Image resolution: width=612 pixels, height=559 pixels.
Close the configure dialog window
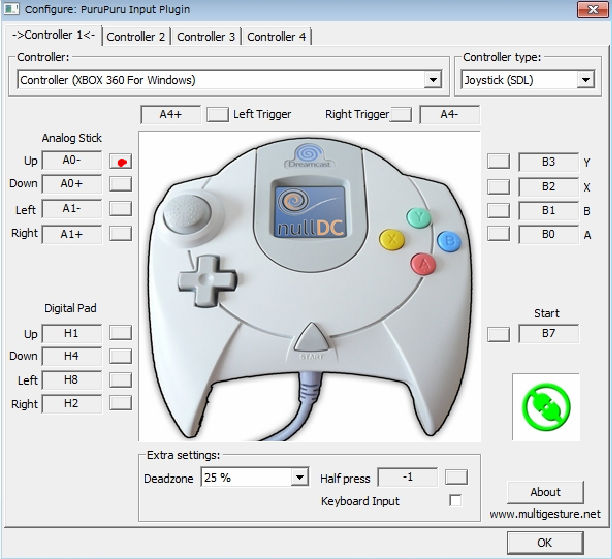click(593, 9)
